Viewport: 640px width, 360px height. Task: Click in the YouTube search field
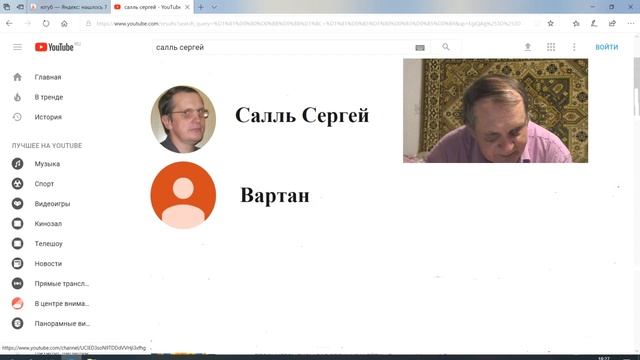click(282, 47)
